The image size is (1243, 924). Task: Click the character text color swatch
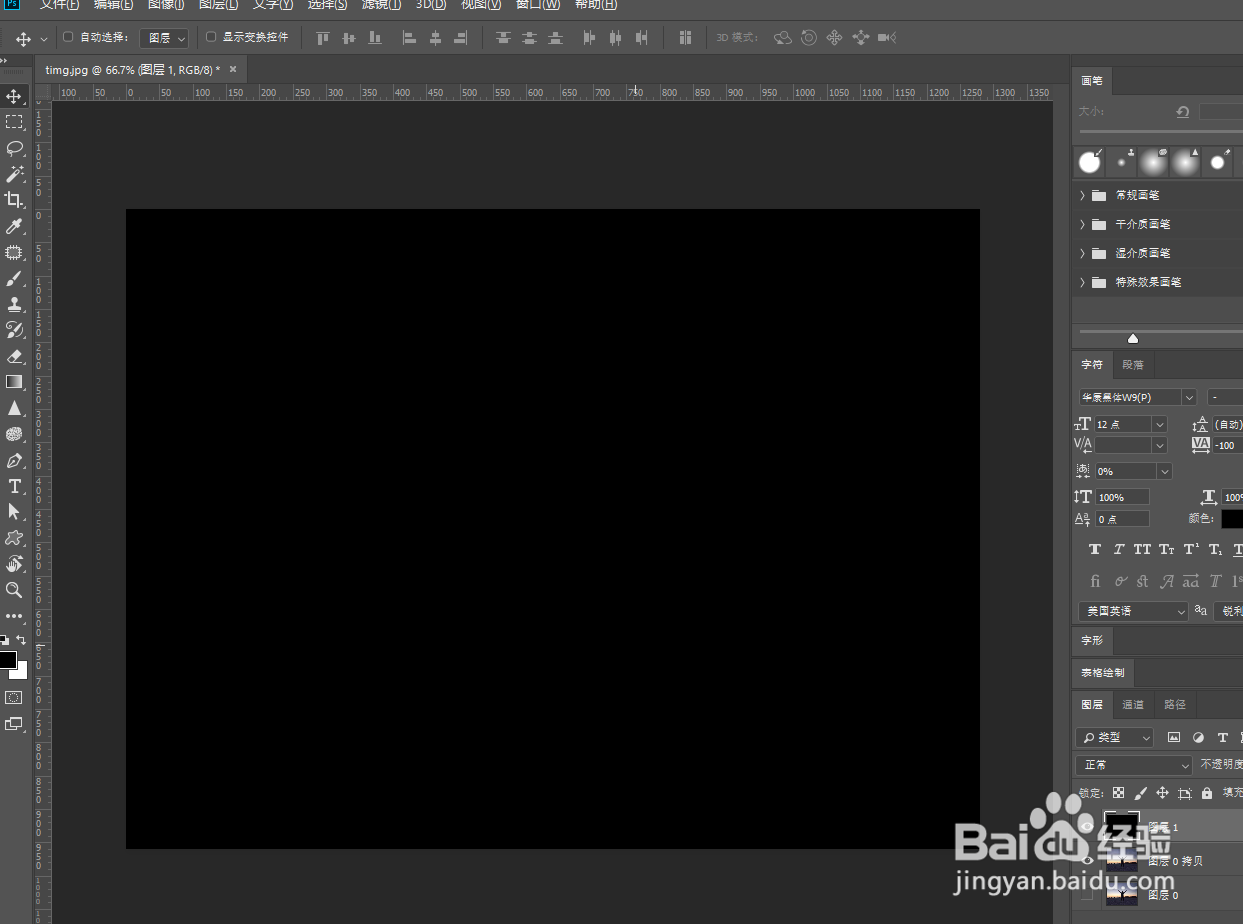tap(1232, 518)
